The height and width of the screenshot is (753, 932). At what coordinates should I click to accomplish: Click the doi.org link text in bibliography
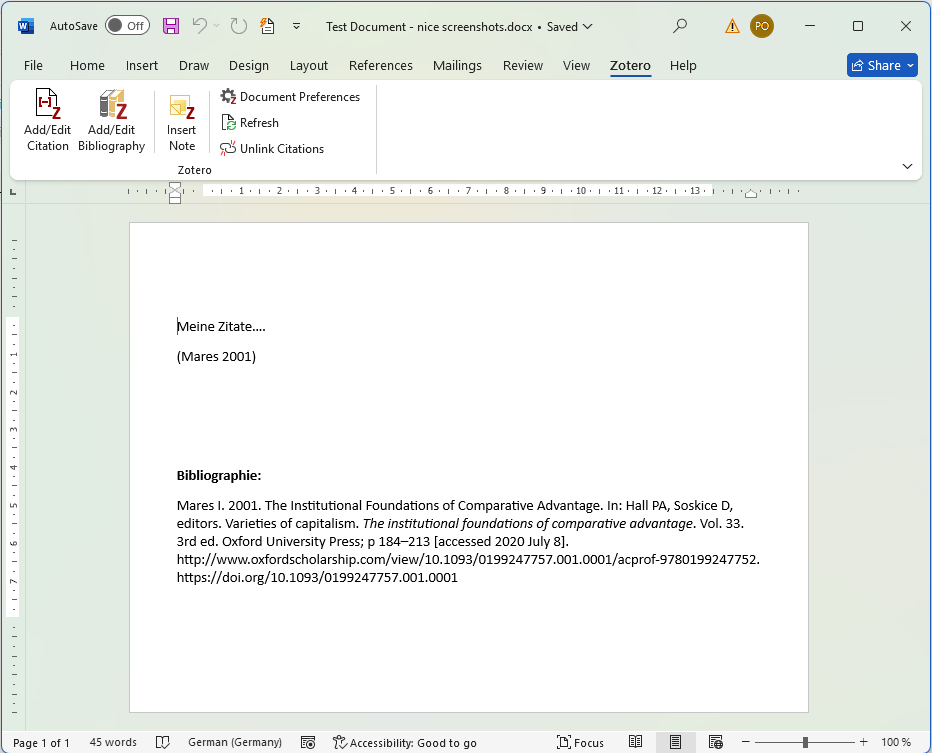tap(317, 577)
